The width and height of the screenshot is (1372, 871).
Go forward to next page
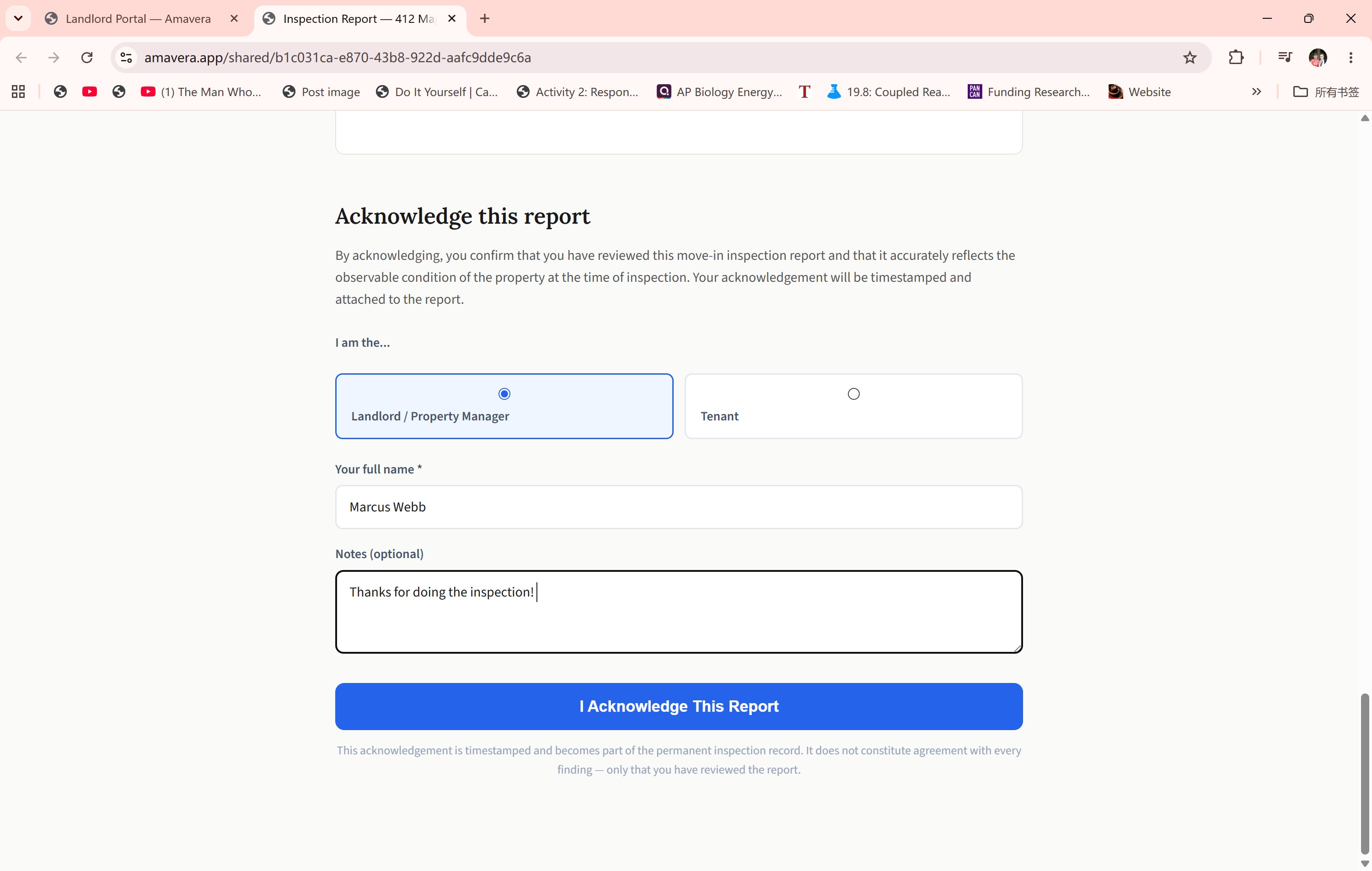pyautogui.click(x=54, y=58)
